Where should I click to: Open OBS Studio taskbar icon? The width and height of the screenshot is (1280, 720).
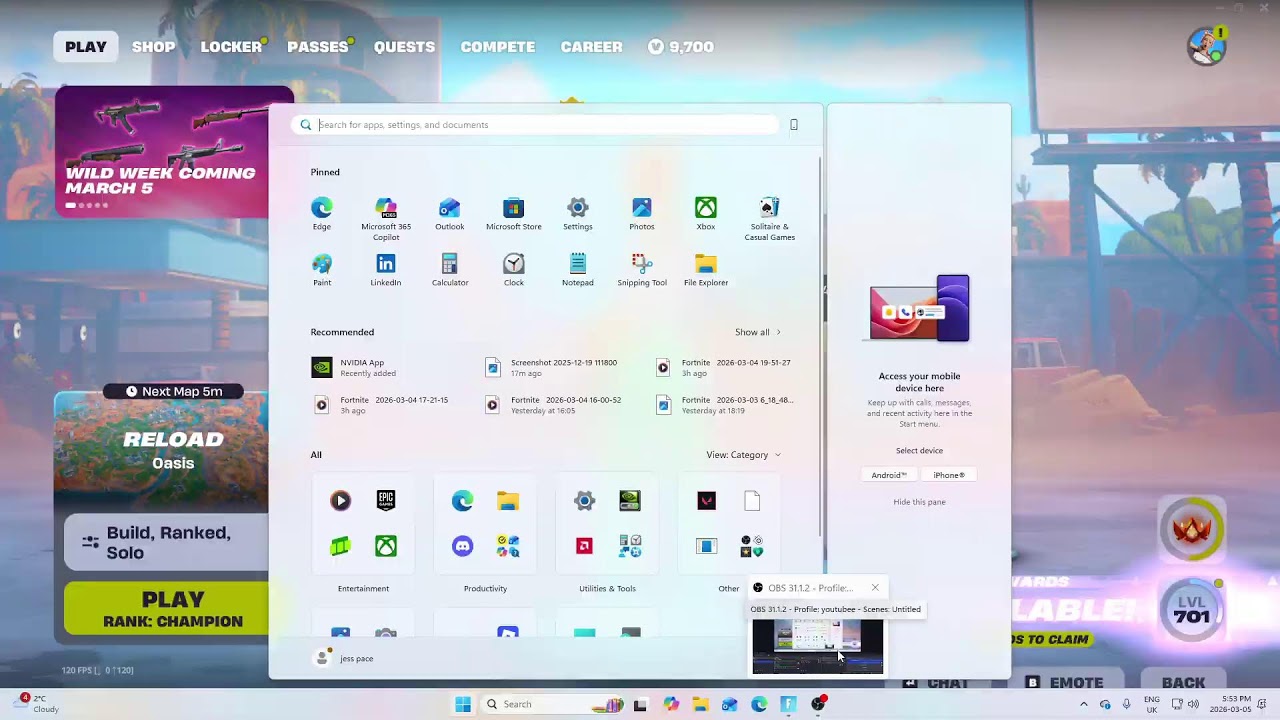pyautogui.click(x=818, y=704)
